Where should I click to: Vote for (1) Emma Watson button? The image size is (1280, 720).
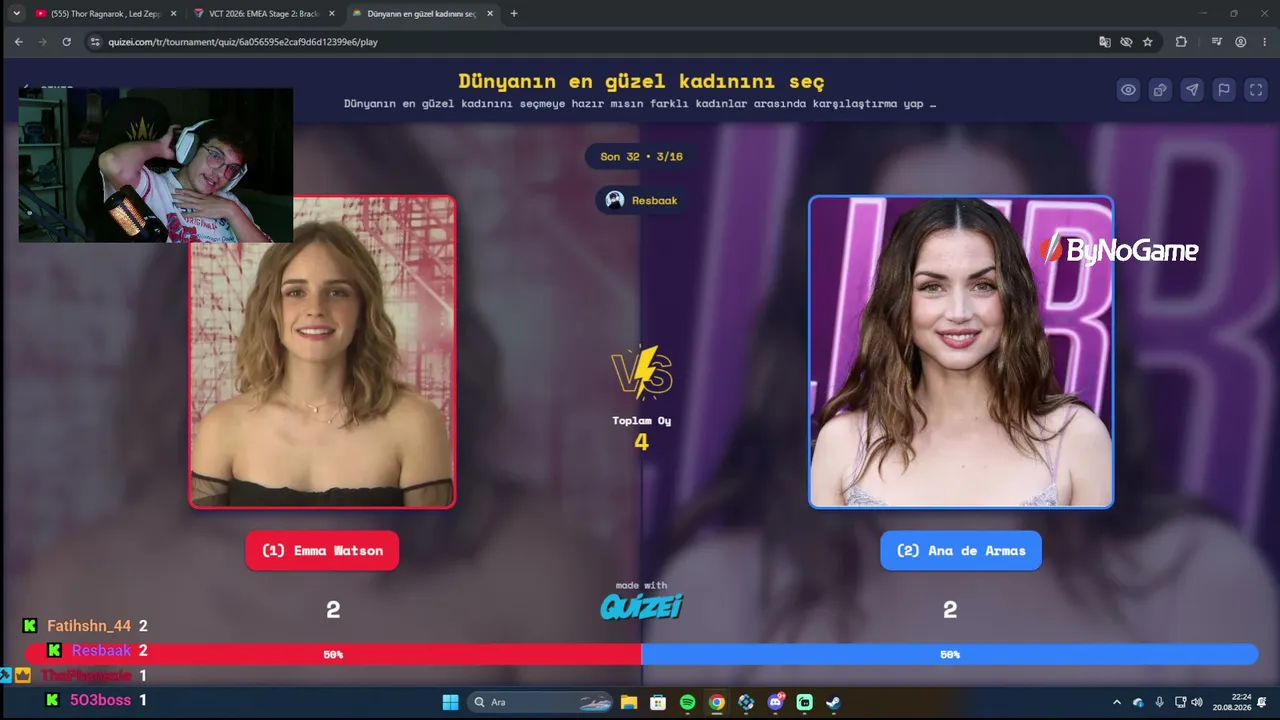(322, 551)
